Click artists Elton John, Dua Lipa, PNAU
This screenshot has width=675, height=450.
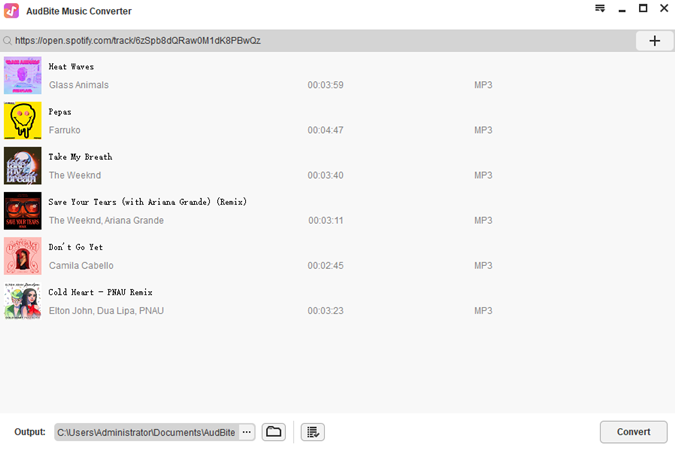click(106, 311)
